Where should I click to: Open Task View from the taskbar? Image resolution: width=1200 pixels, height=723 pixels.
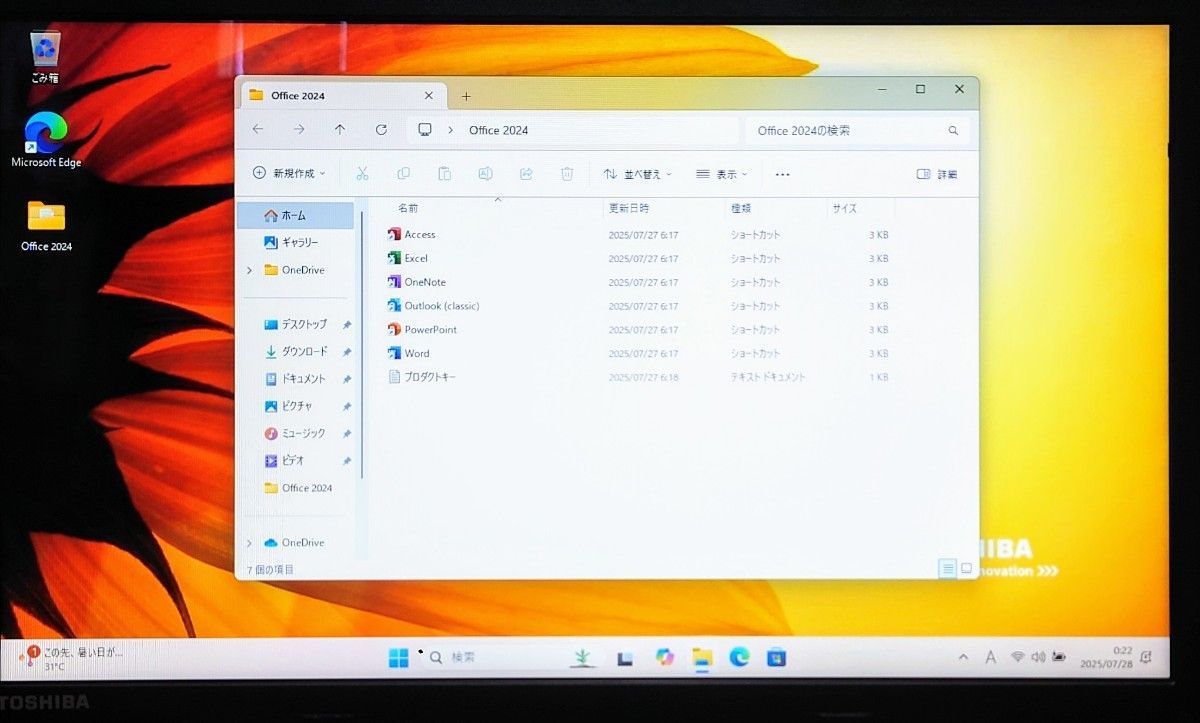coord(625,658)
